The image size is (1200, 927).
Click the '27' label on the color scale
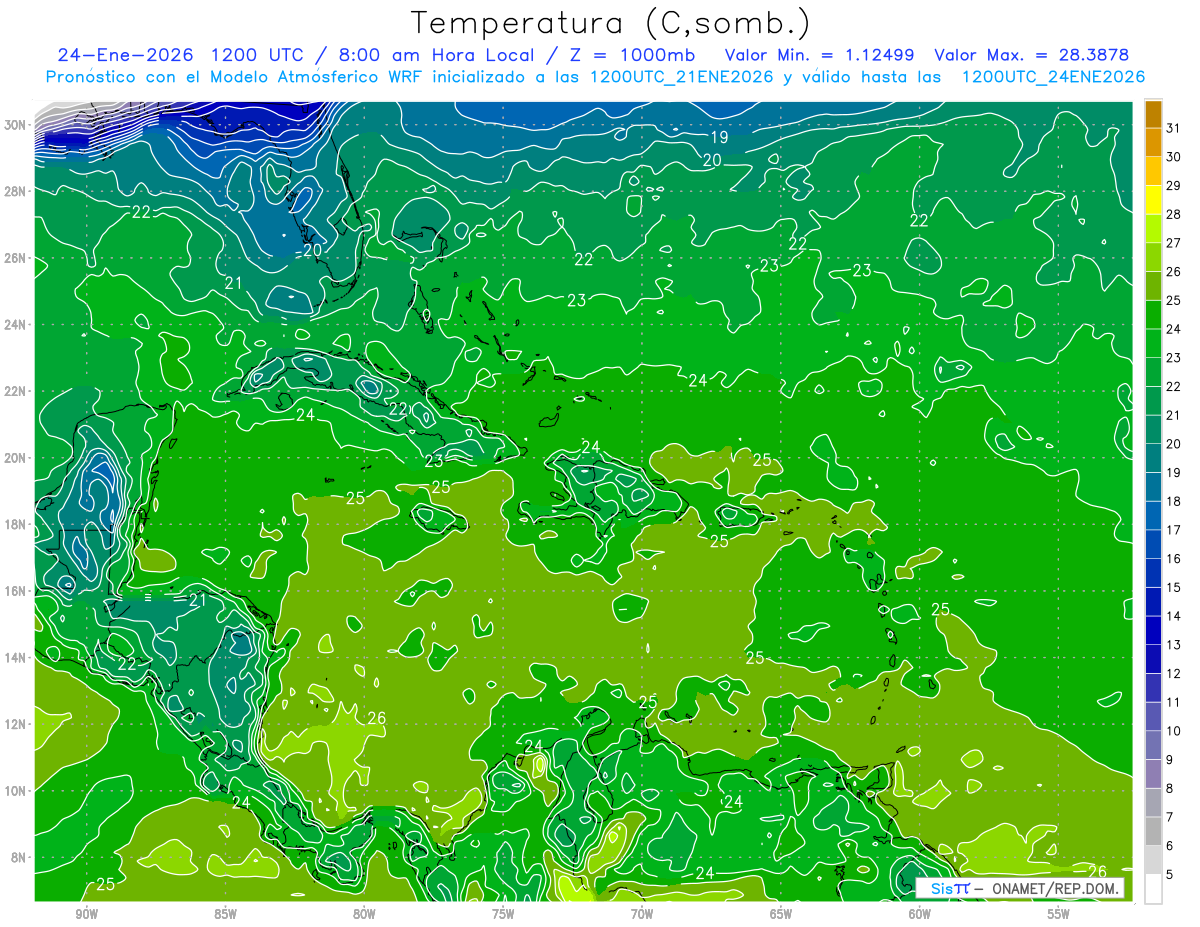(x=1174, y=243)
